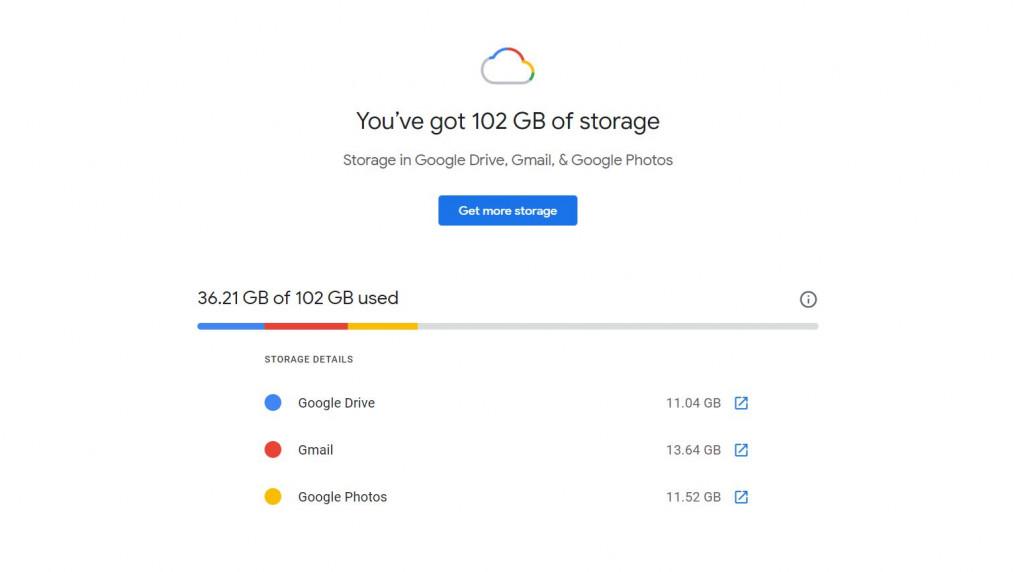The width and height of the screenshot is (1024, 572).
Task: Click the blue Google Drive dot
Action: tap(272, 403)
